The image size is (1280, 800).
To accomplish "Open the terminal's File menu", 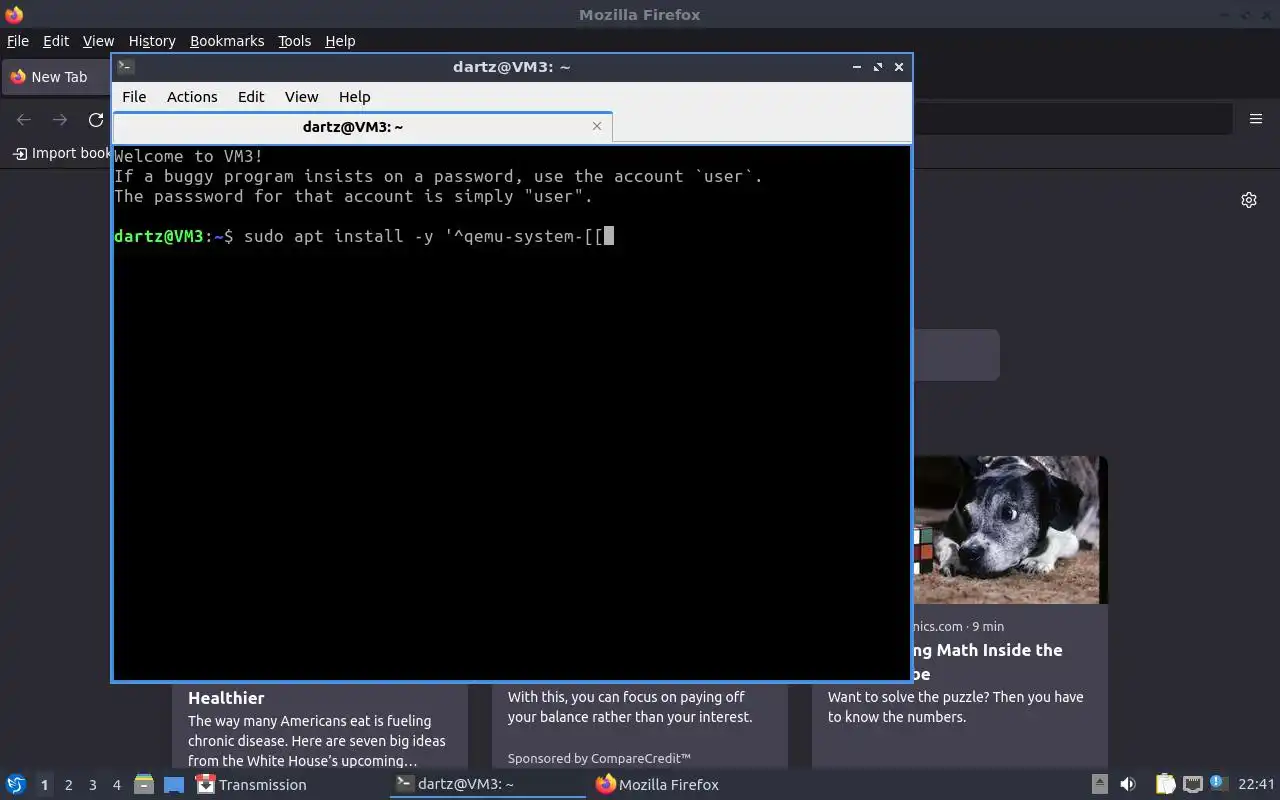I will pos(134,97).
